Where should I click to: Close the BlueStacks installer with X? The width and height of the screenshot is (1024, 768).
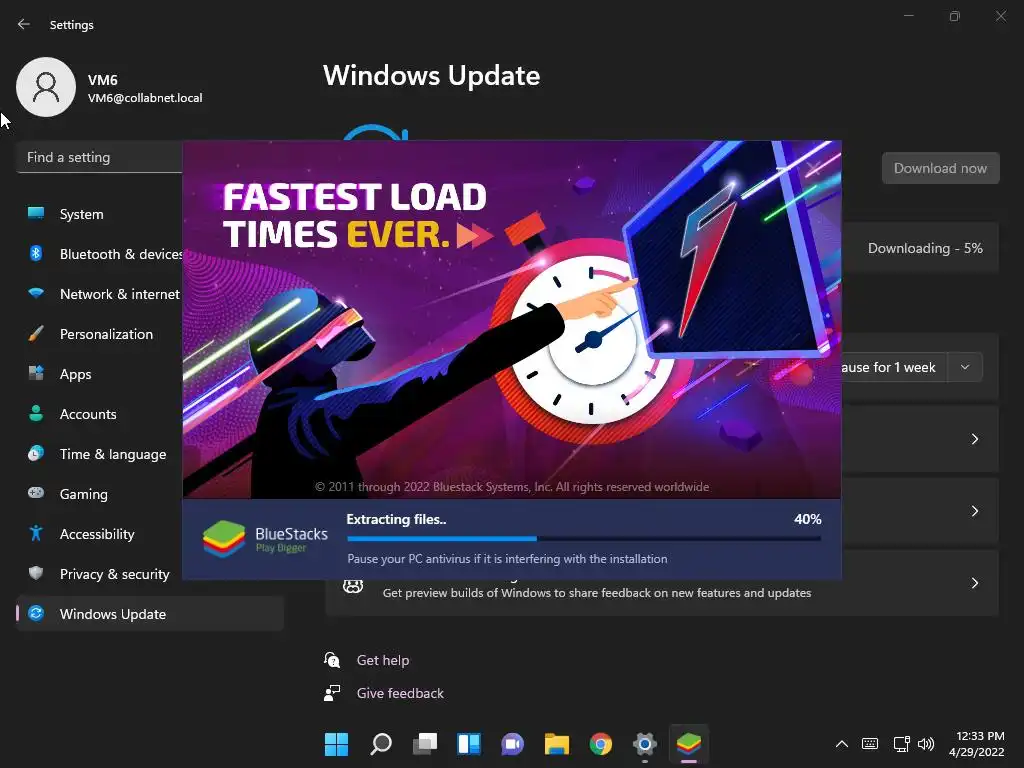[814, 169]
